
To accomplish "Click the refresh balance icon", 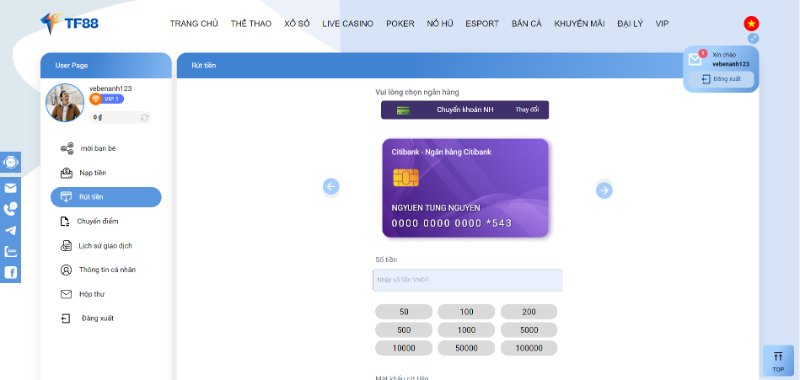I will 144,117.
